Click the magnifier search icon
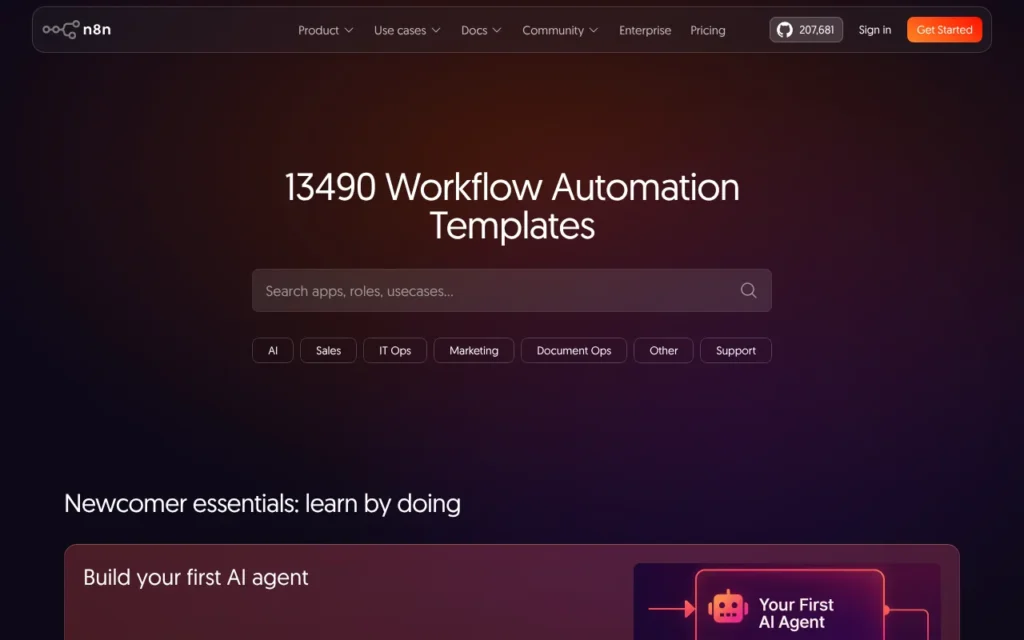1024x640 pixels. click(x=748, y=291)
